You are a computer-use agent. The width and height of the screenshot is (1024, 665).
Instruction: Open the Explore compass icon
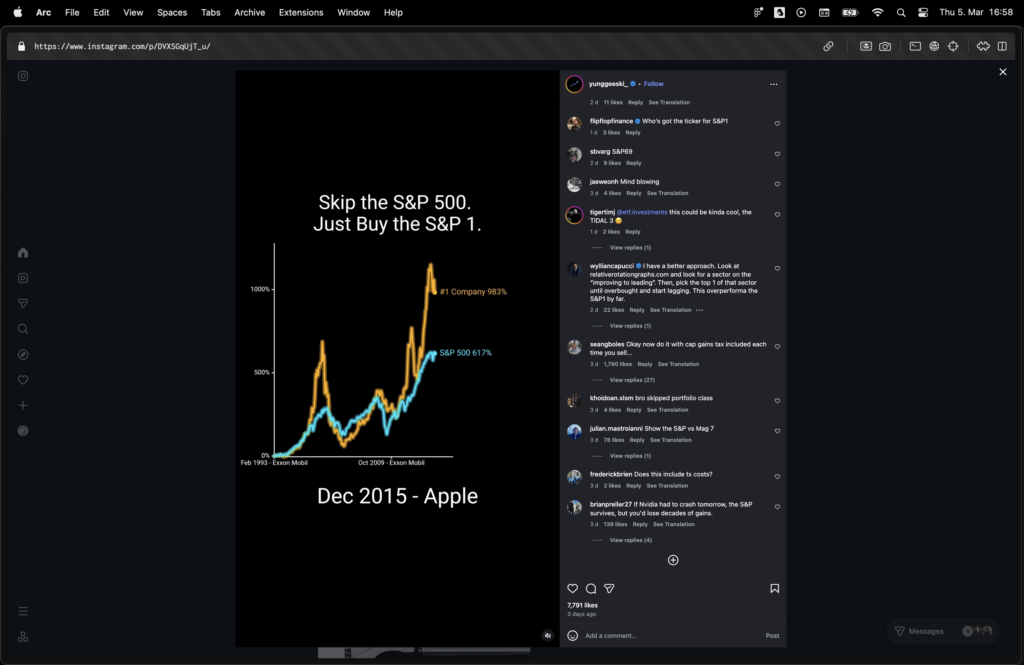pos(23,355)
